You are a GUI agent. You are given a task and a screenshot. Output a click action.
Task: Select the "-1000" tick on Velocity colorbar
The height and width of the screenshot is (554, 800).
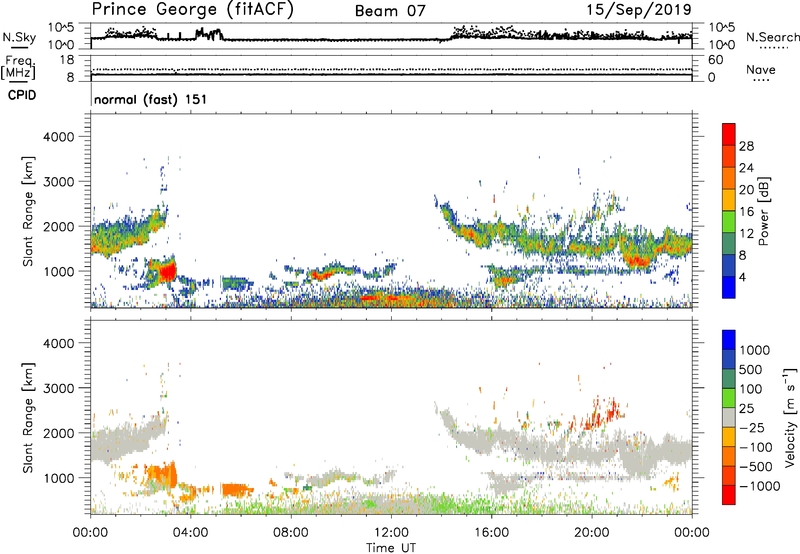click(x=760, y=486)
